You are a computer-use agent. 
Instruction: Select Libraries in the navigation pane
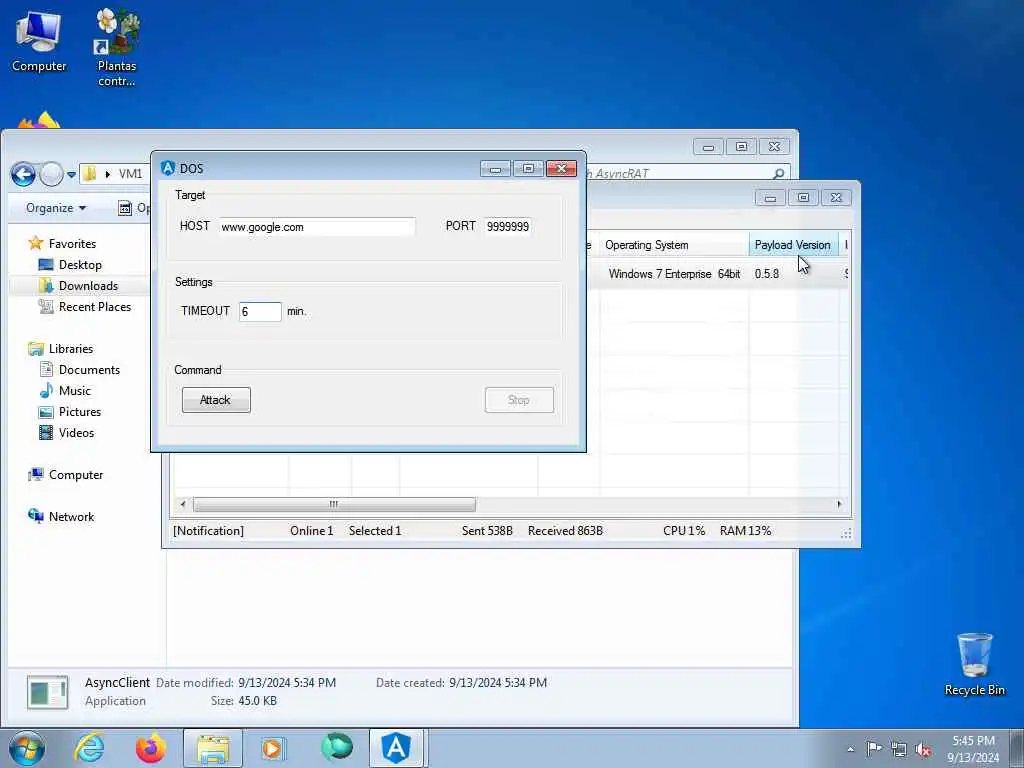coord(71,349)
